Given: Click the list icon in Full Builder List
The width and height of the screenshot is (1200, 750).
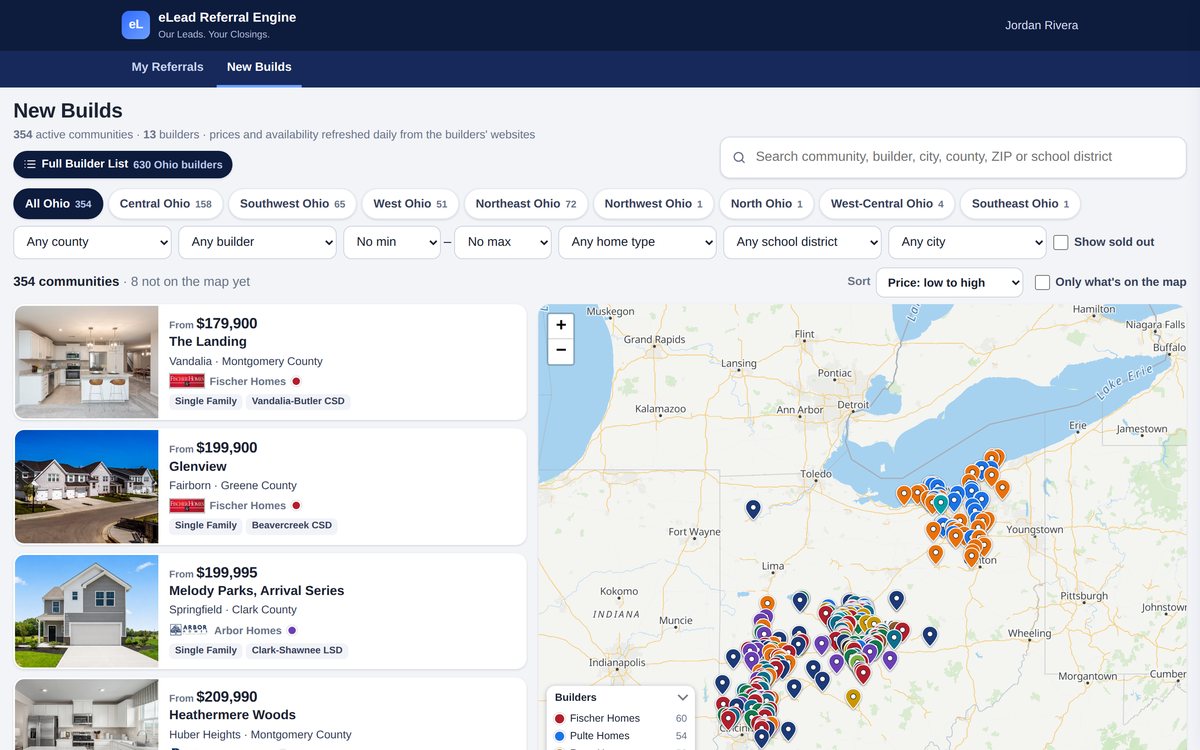Looking at the screenshot, I should [x=30, y=164].
